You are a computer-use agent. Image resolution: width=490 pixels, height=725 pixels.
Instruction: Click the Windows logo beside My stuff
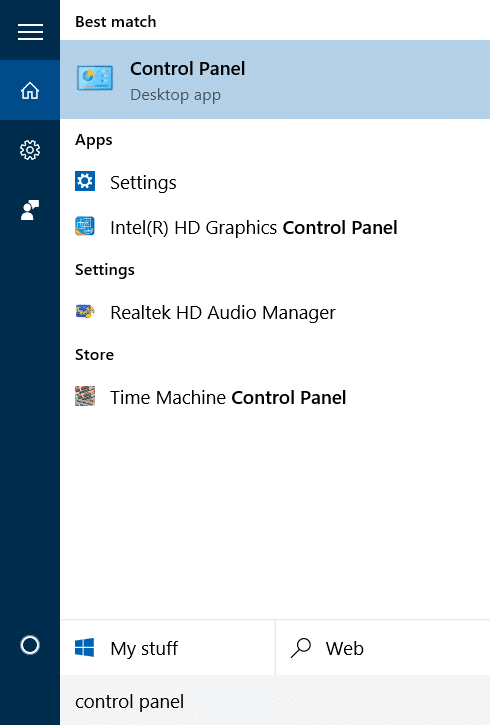(85, 647)
